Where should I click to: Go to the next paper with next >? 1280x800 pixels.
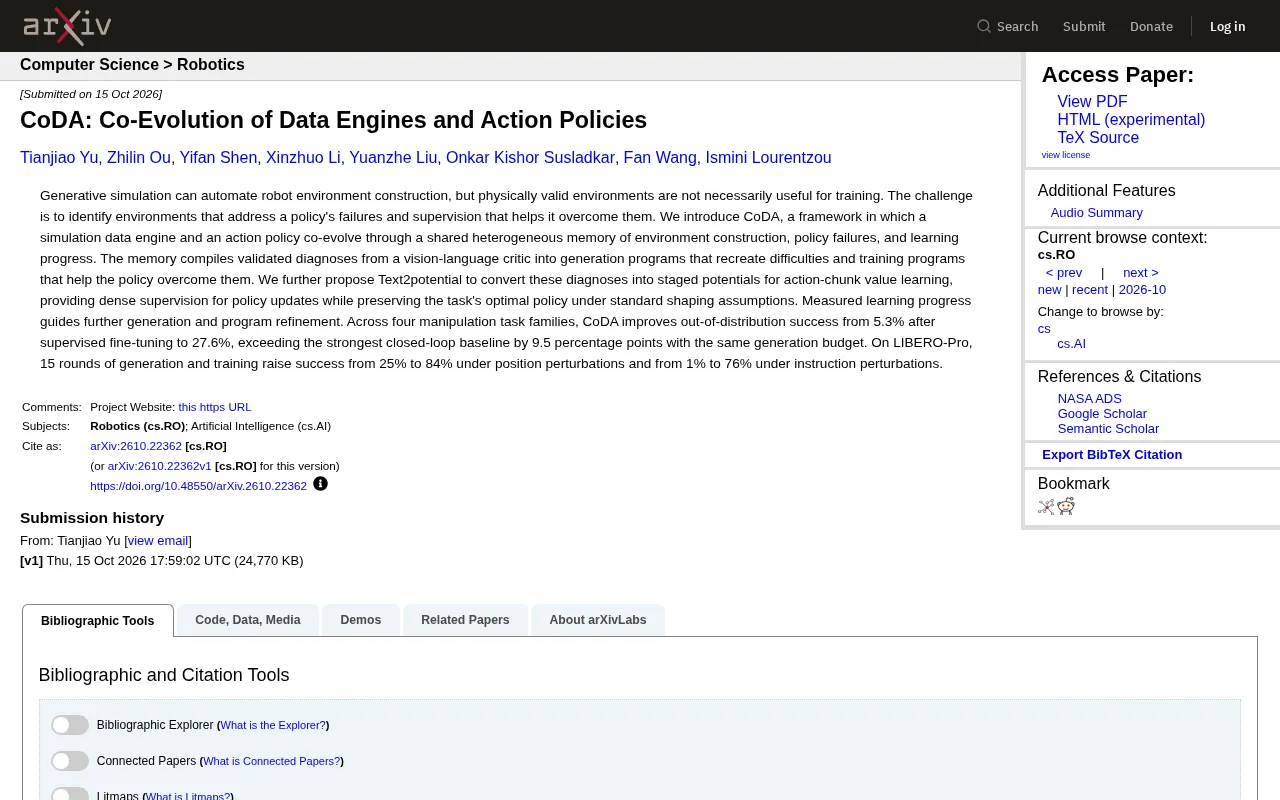(1141, 273)
